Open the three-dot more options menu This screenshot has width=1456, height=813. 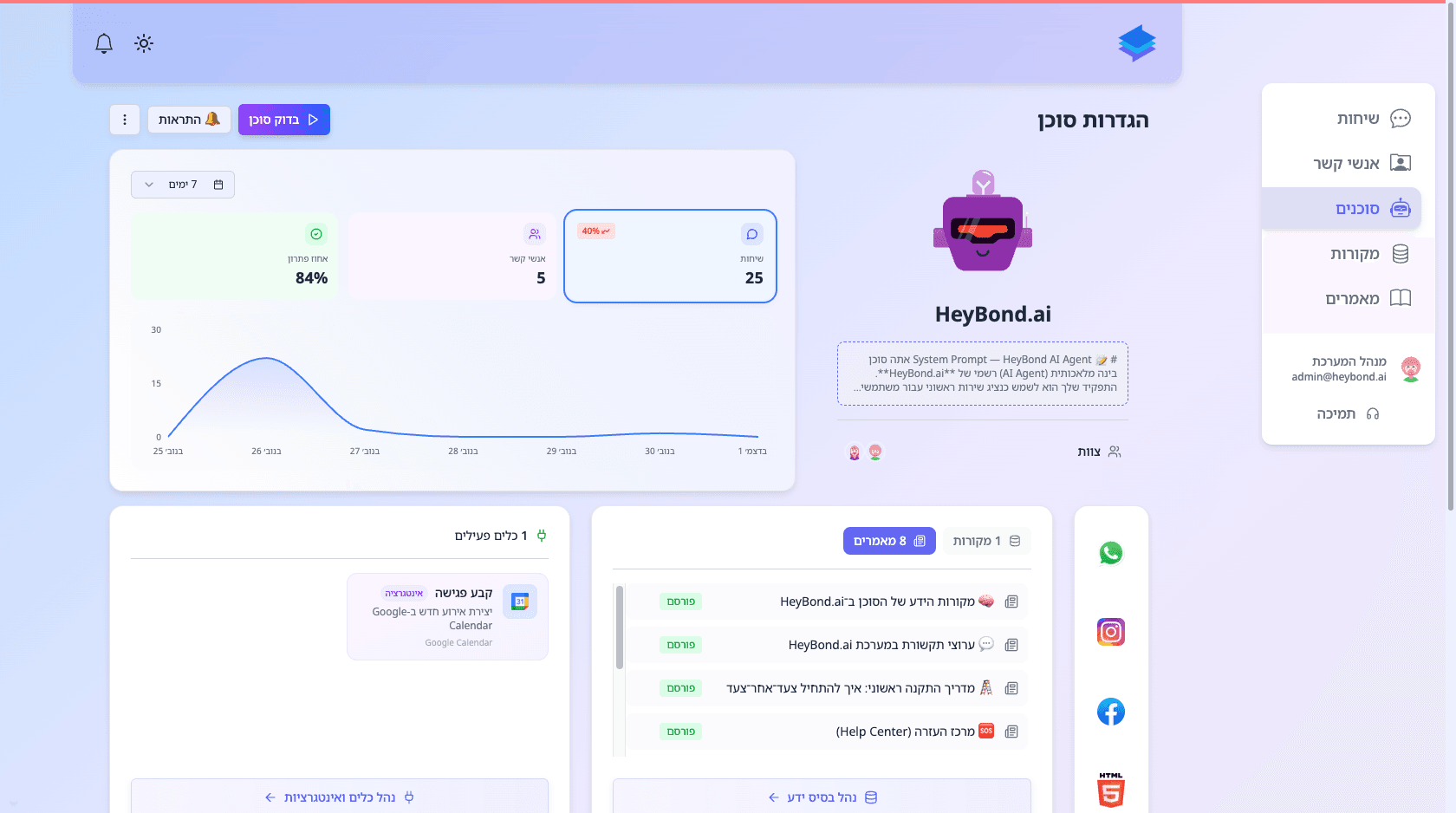[x=125, y=120]
